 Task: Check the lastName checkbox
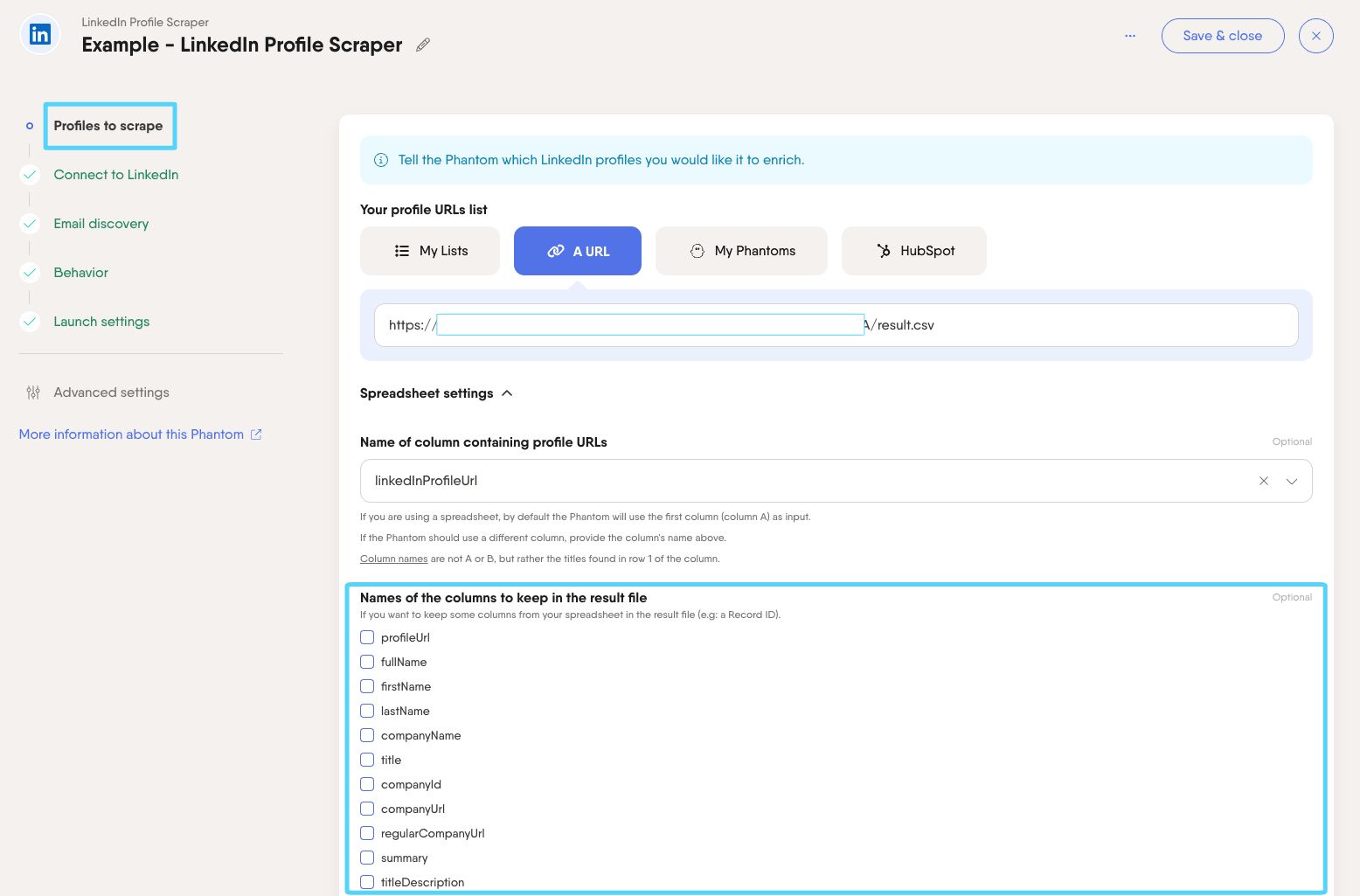click(367, 711)
